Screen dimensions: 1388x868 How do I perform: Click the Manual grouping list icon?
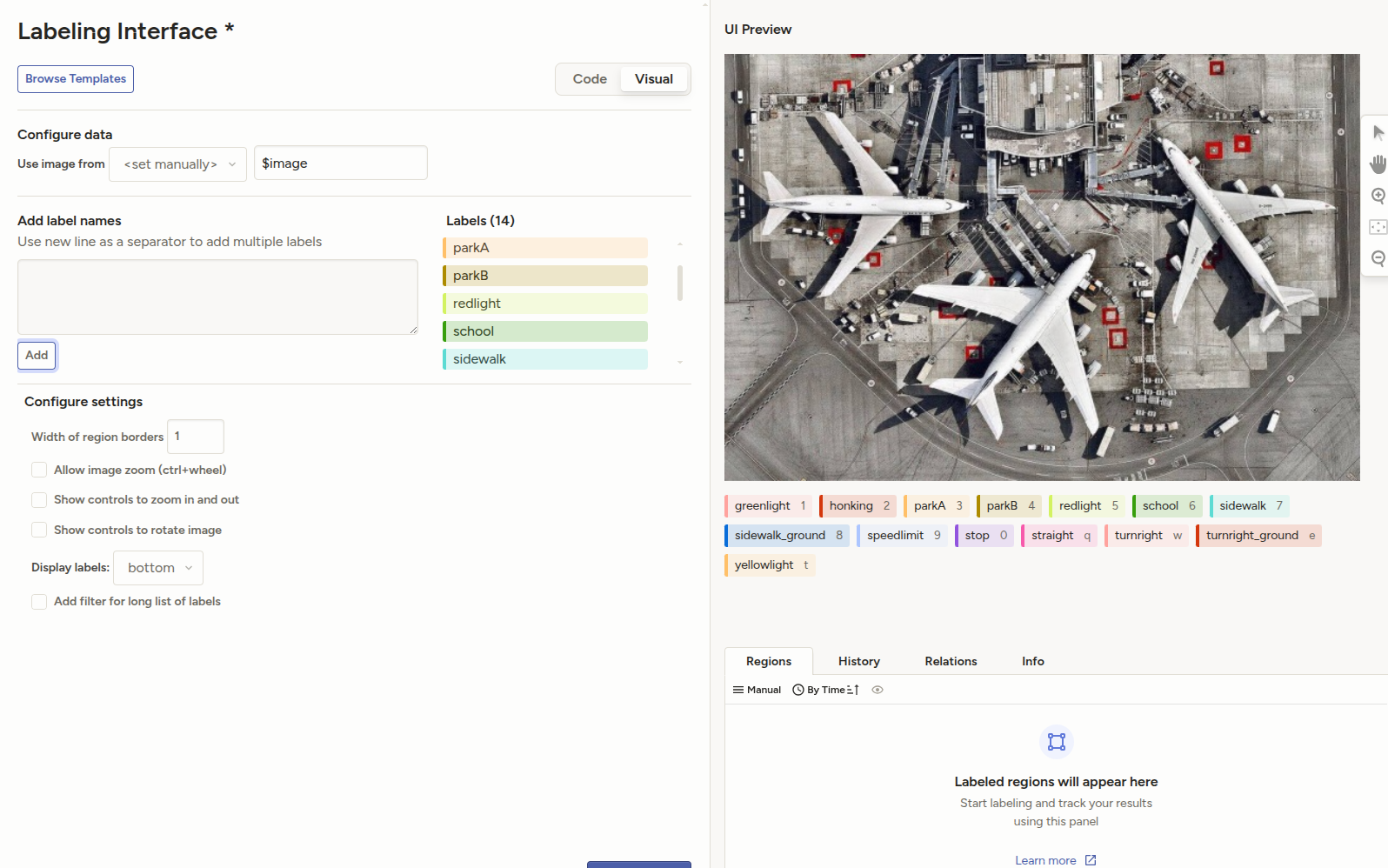tap(738, 690)
